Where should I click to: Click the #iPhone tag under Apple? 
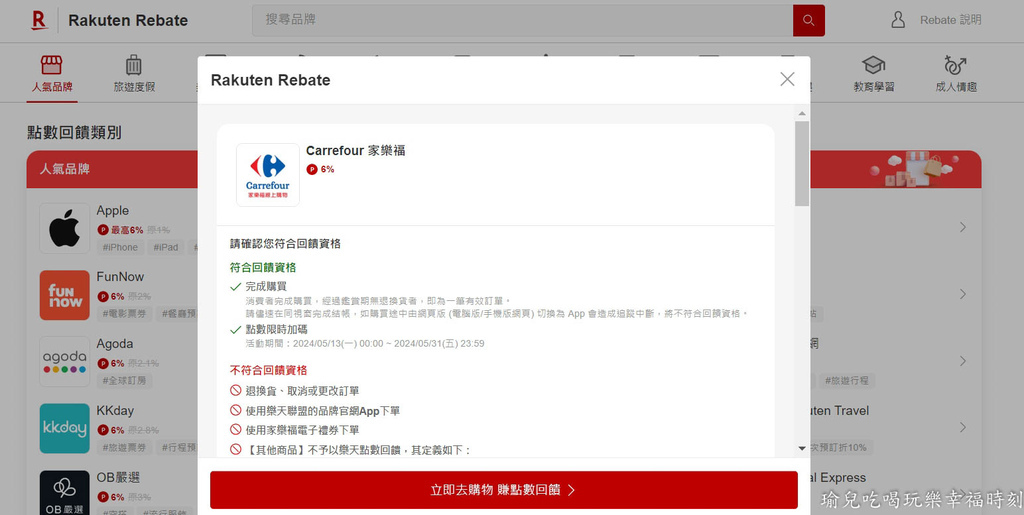120,247
